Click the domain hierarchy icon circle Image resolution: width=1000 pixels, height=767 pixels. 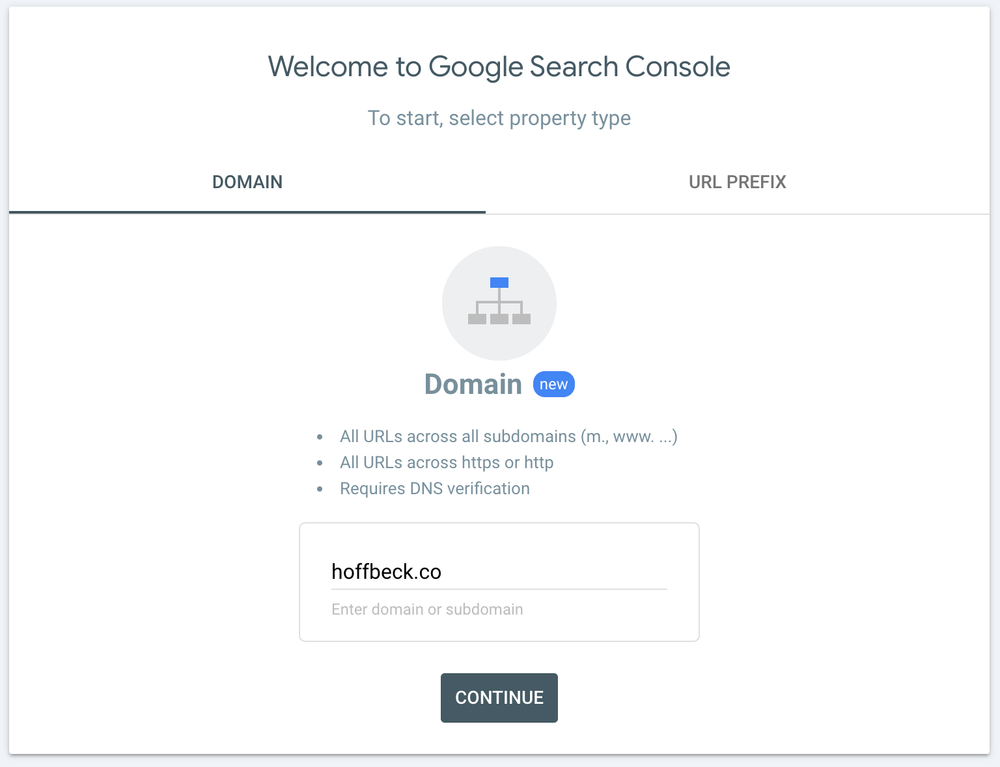(x=499, y=303)
